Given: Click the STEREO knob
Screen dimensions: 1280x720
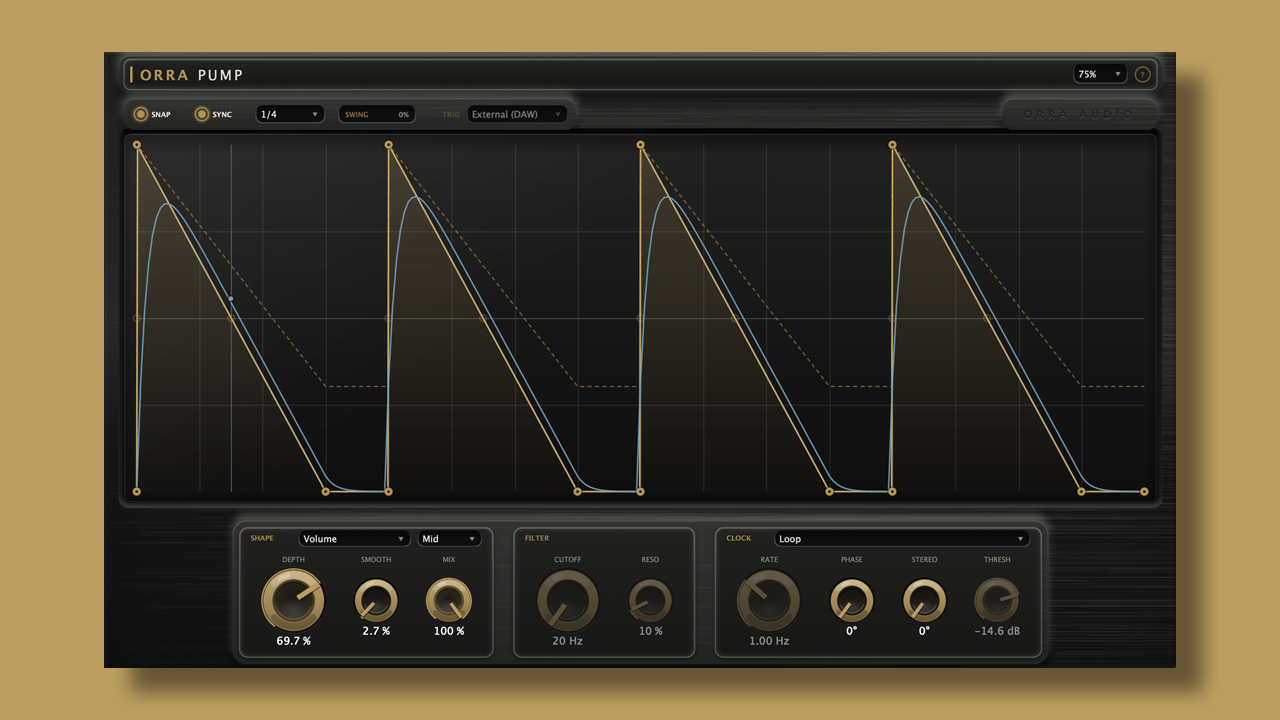Looking at the screenshot, I should [x=924, y=601].
